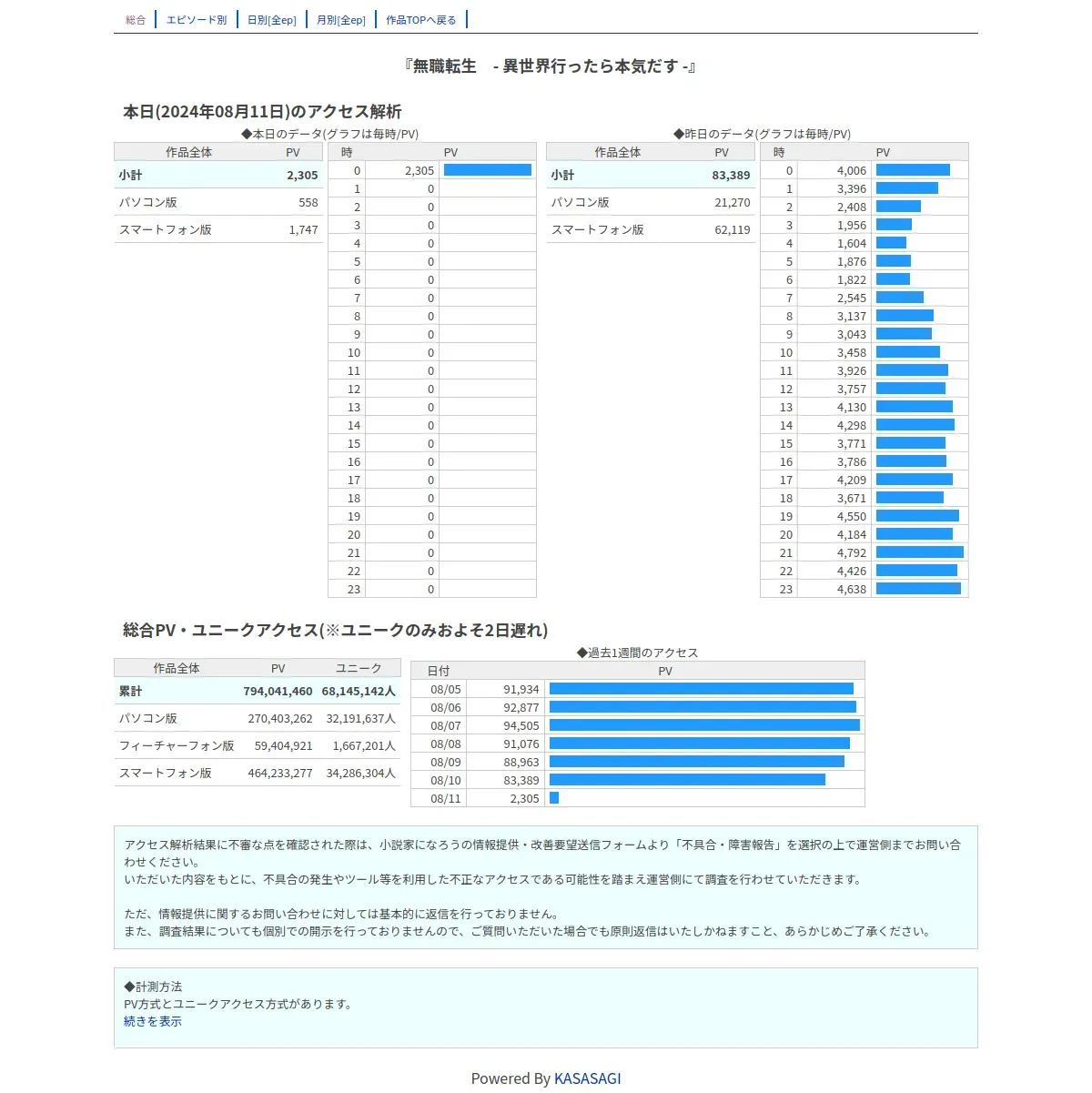
Task: Switch to the エピソード別 tab
Action: 197,20
